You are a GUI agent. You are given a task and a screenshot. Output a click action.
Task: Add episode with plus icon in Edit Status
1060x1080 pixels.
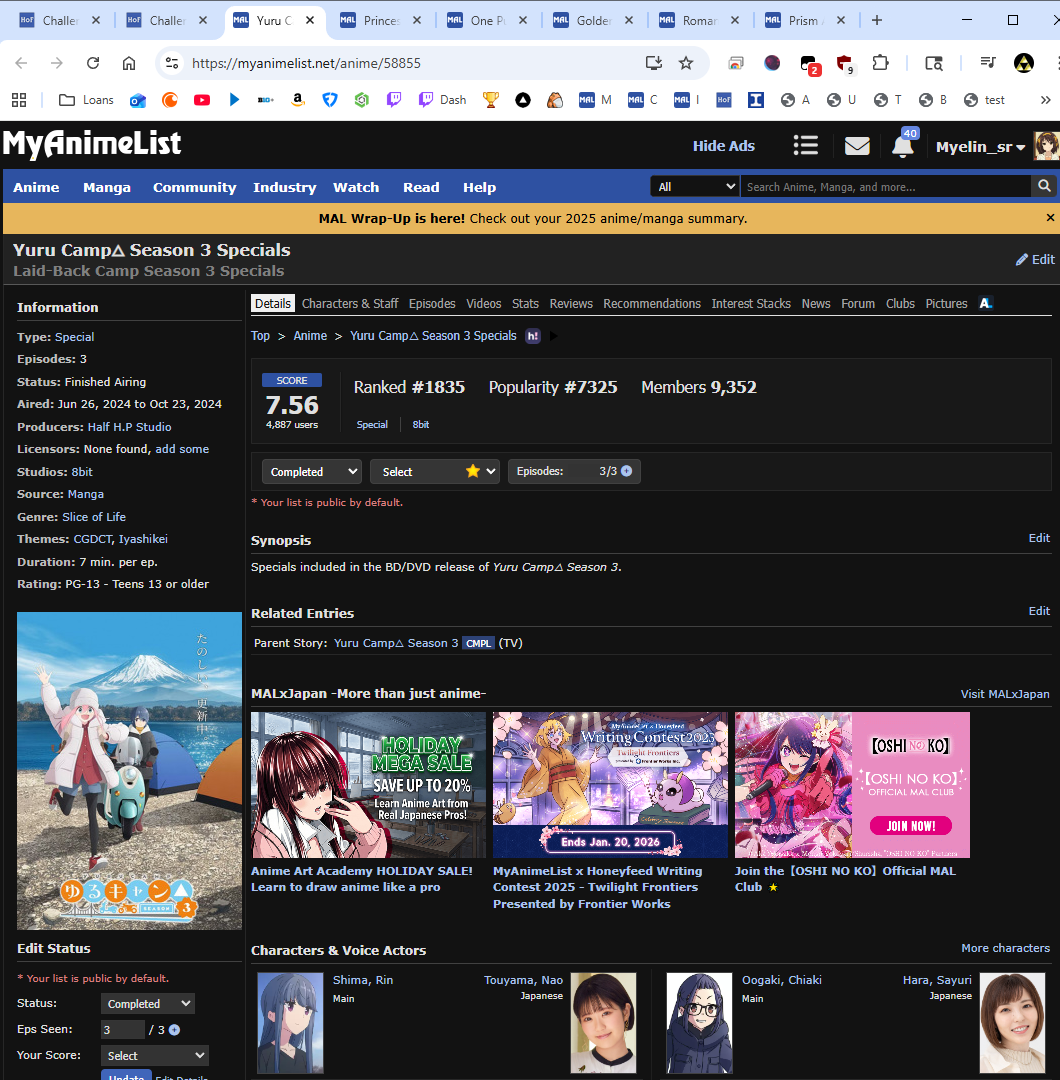click(174, 1030)
